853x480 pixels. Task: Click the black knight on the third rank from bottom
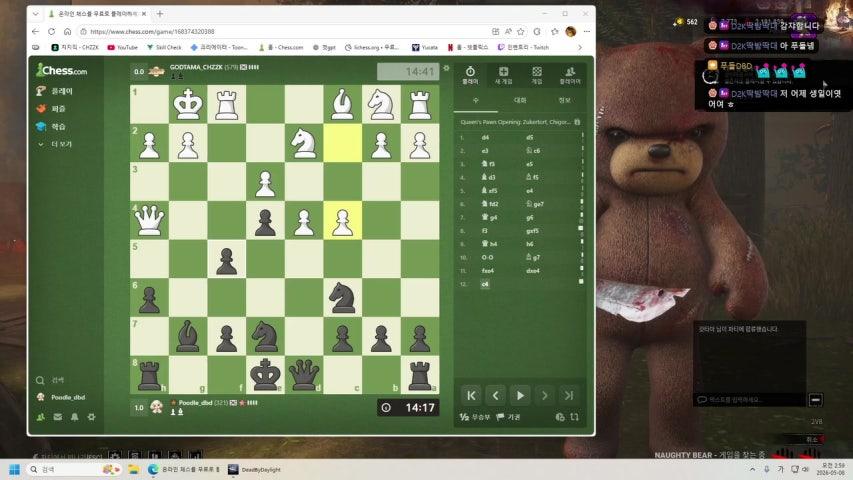tap(342, 298)
